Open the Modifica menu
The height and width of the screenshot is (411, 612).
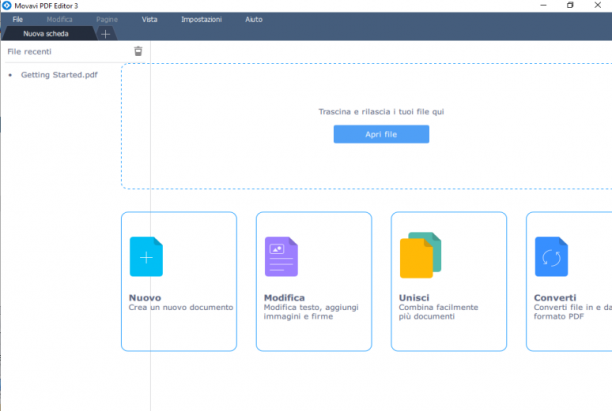59,20
